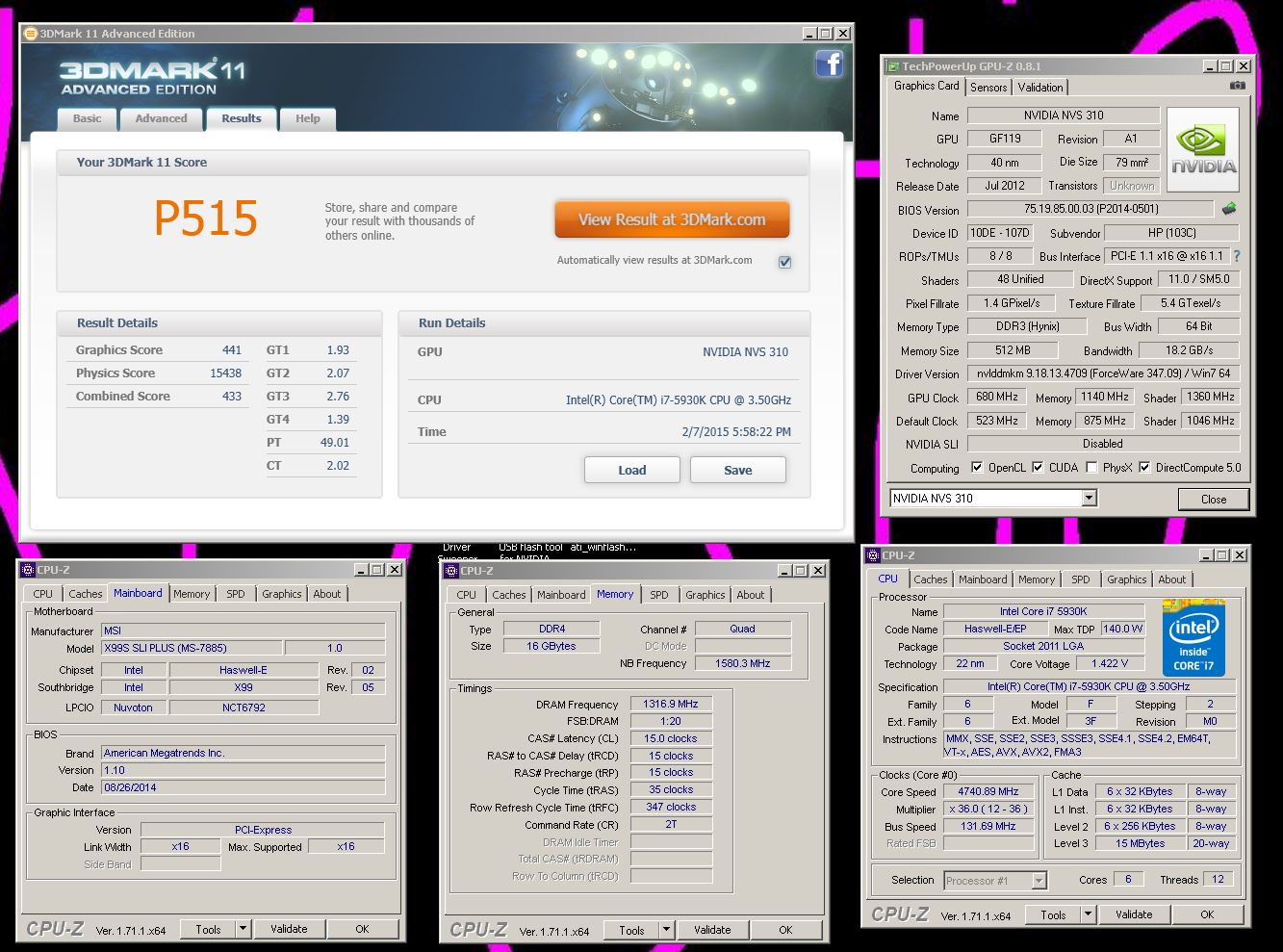Open Memory tab in the CPU-Z CPU window
Screen dimensions: 1283x952
click(x=1037, y=579)
